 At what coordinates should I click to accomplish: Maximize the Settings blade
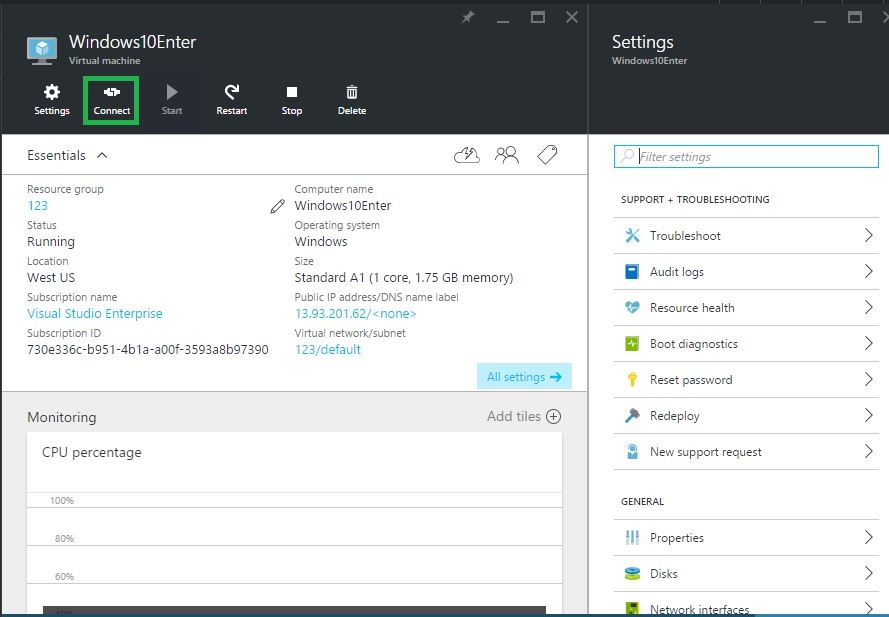854,18
